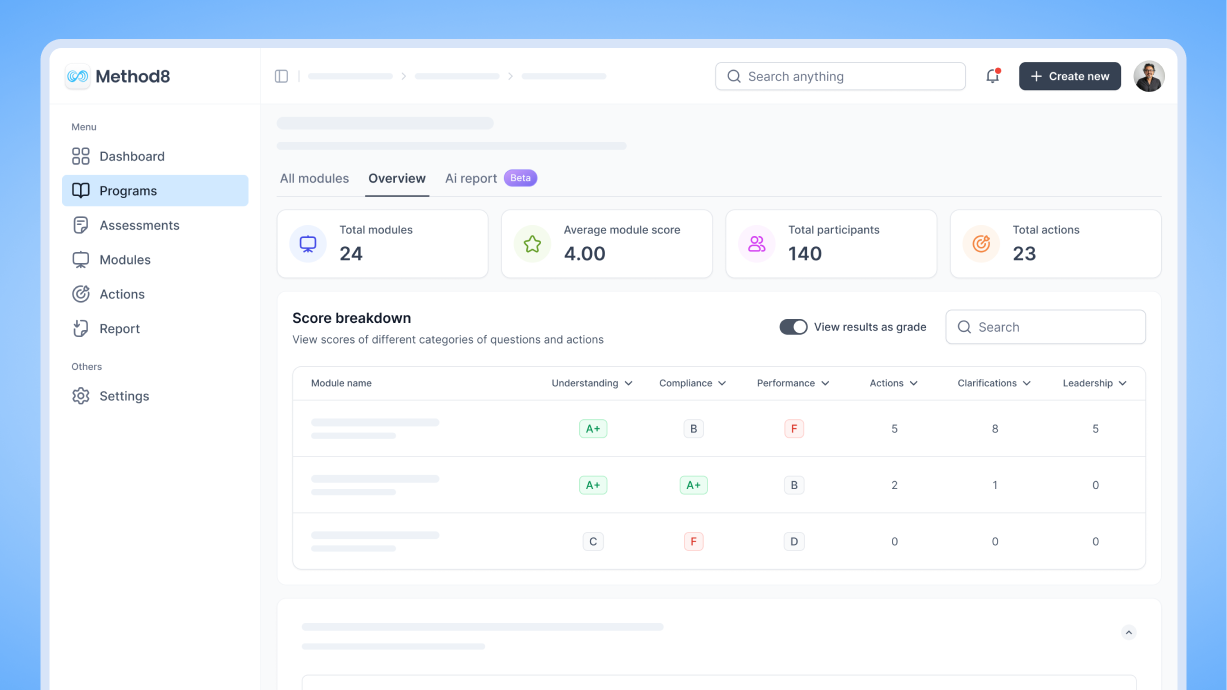
Task: Open Assessments in the sidebar
Action: coord(155,225)
